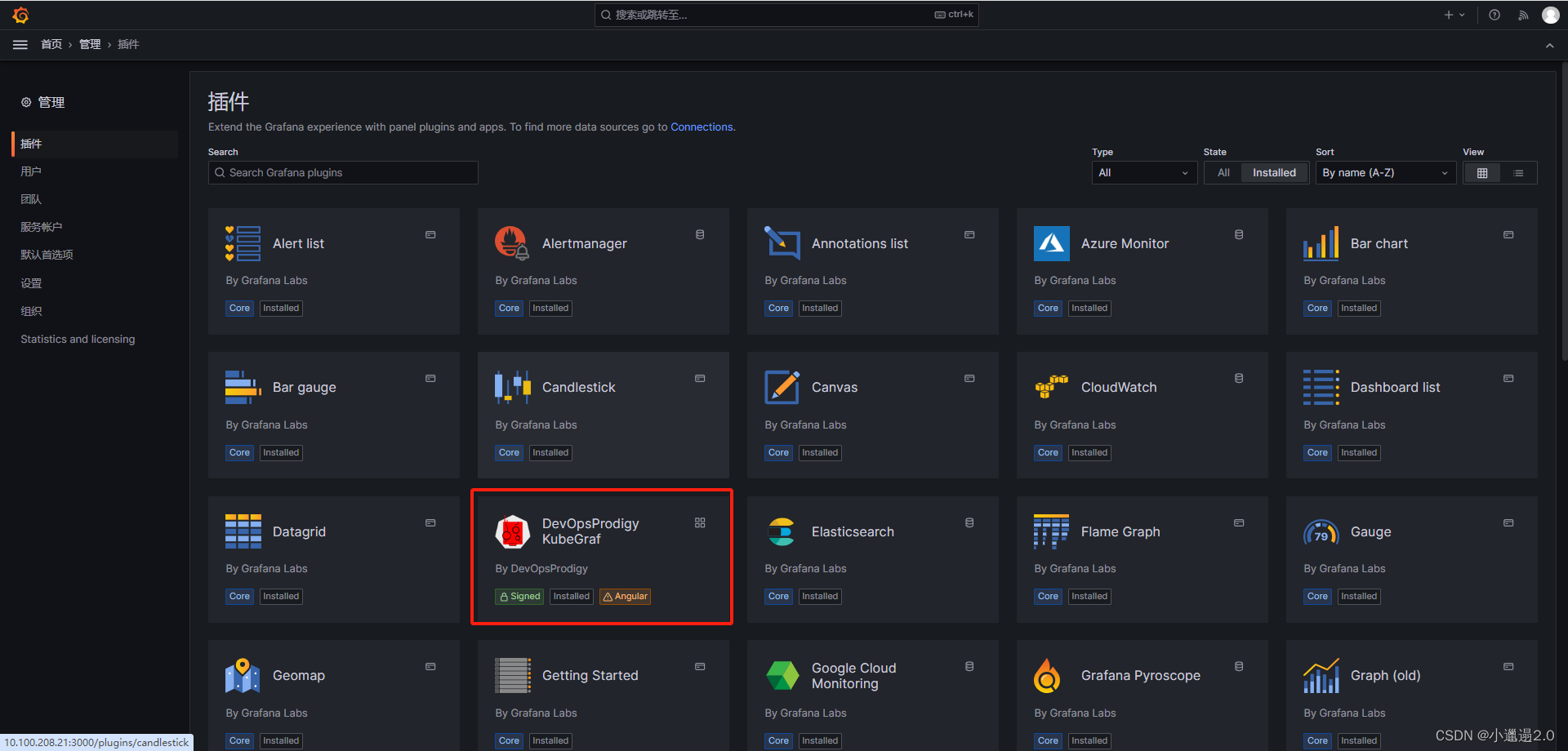Click the Flame Graph plugin icon
The width and height of the screenshot is (1568, 751).
click(1052, 531)
